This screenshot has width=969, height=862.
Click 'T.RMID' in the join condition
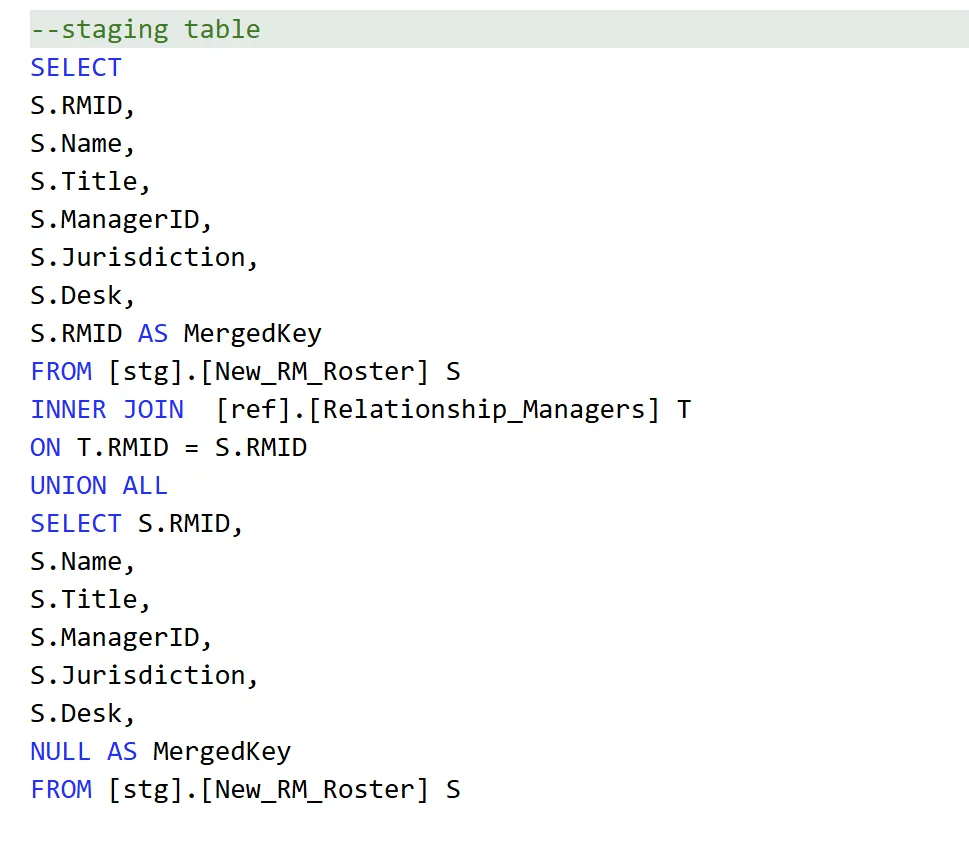point(122,448)
